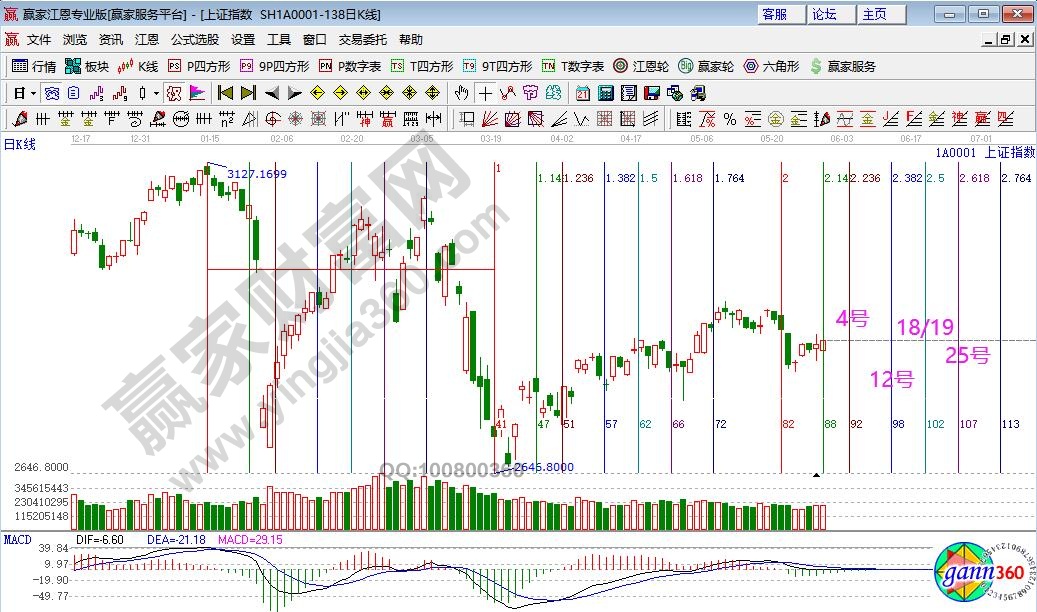The width and height of the screenshot is (1037, 612).
Task: Open the 江恩轮 Gann wheel tool
Action: click(x=640, y=66)
